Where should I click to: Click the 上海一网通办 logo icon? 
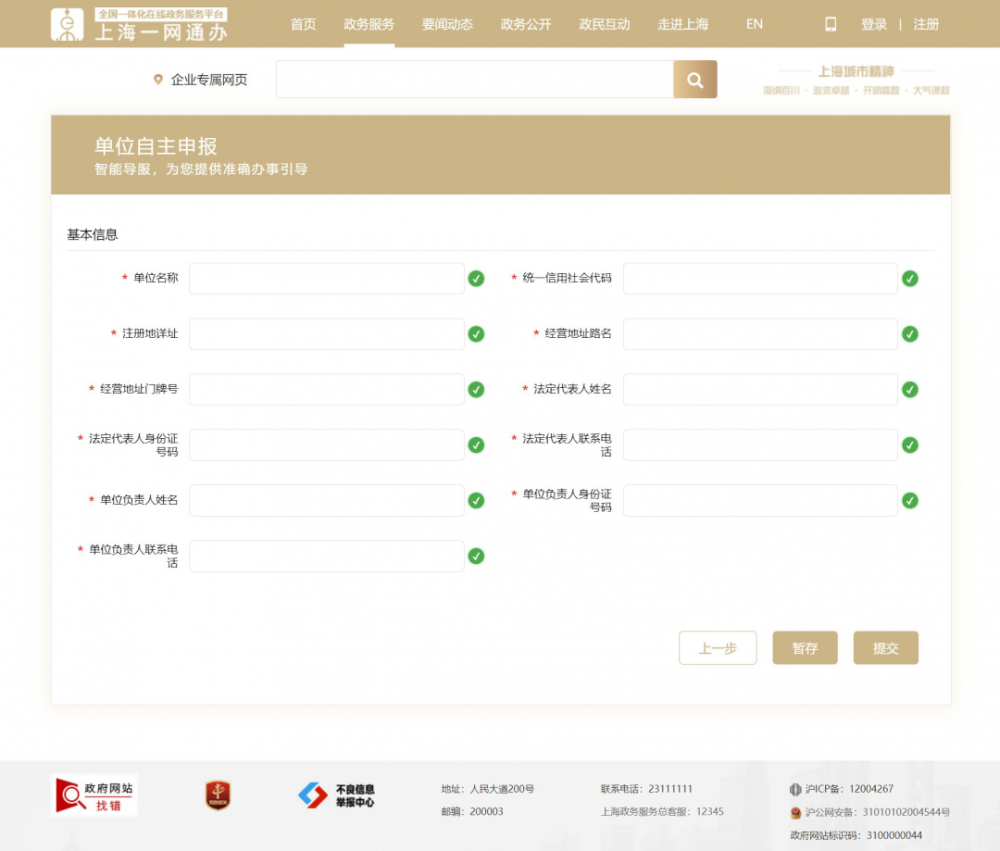[67, 24]
